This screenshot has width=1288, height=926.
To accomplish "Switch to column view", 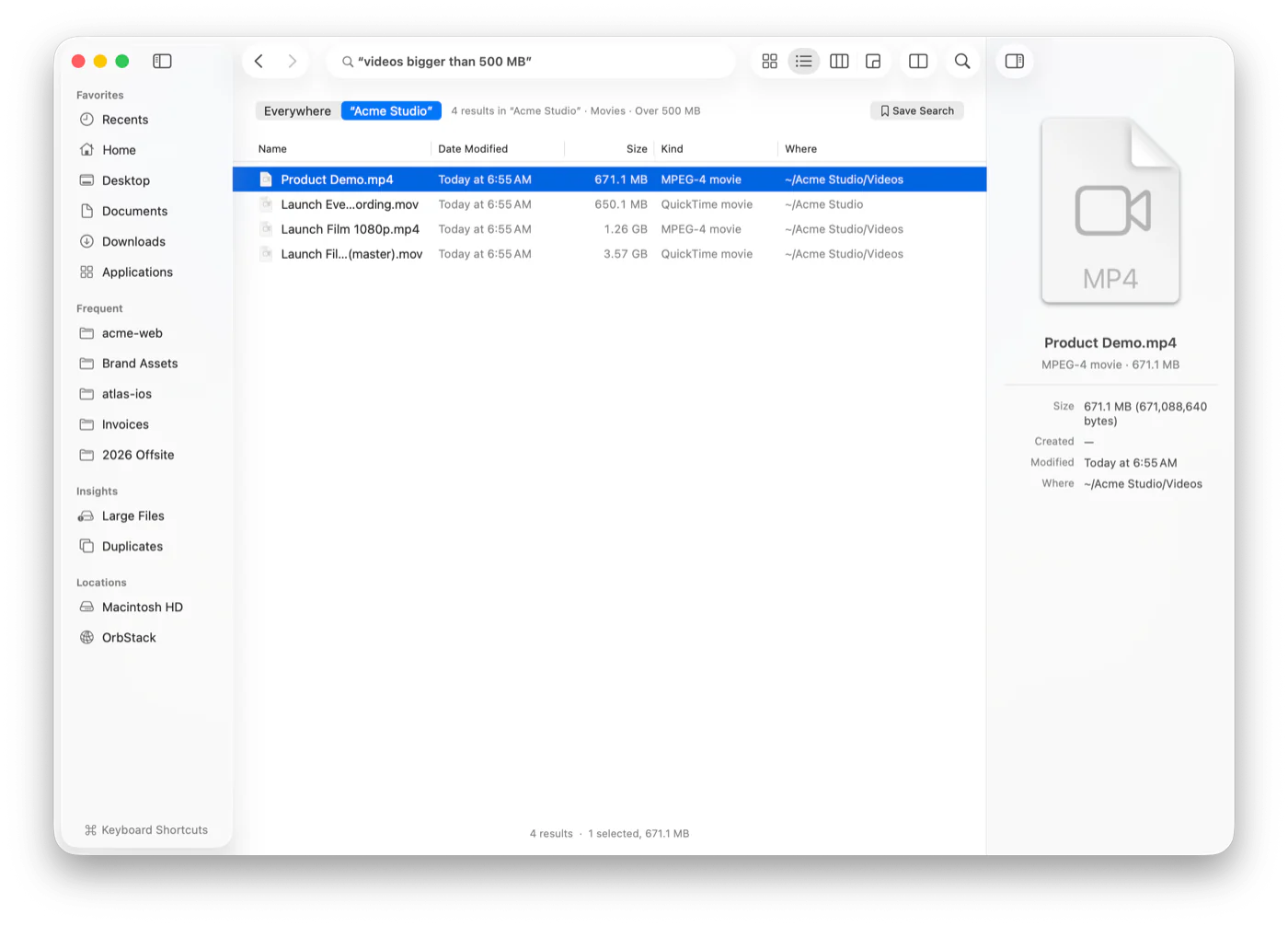I will click(839, 61).
